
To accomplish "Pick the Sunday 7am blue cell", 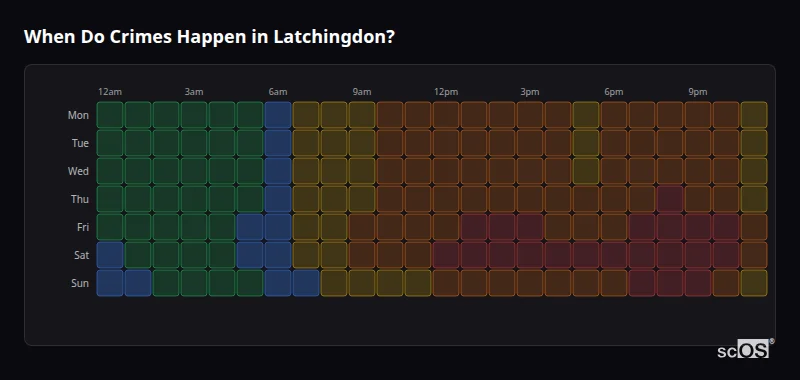I will point(306,283).
